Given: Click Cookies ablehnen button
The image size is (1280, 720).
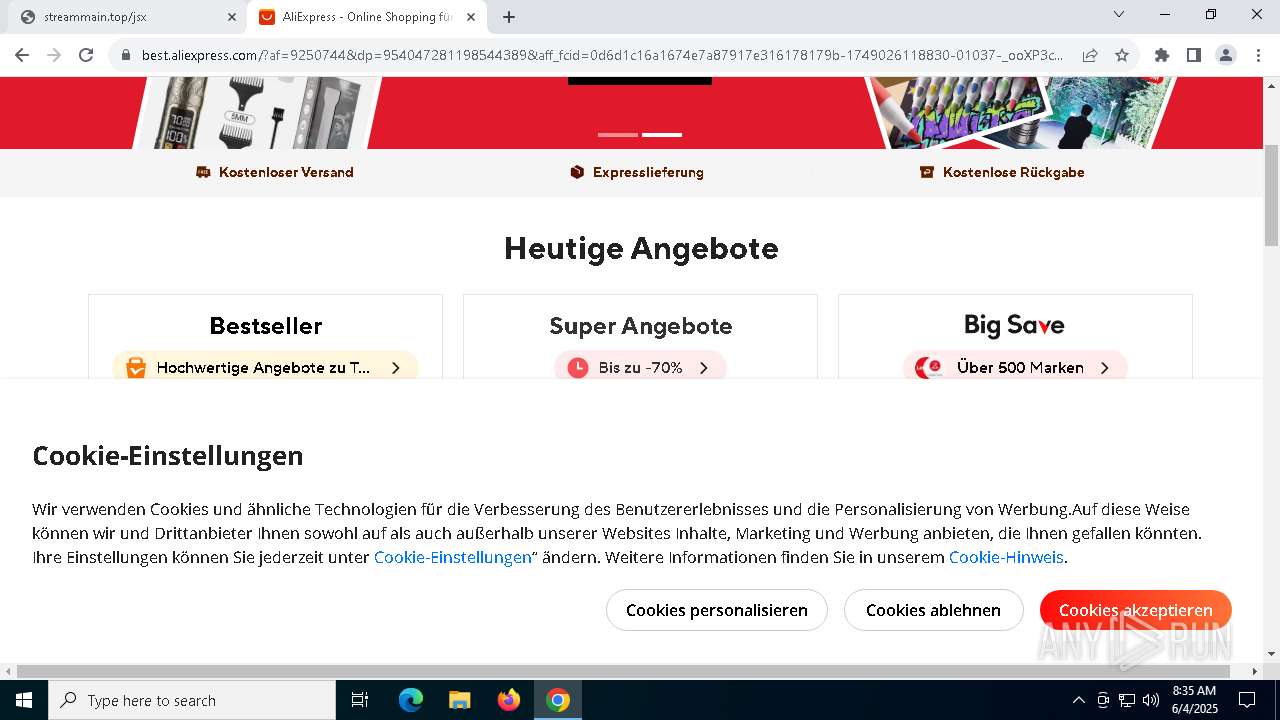Looking at the screenshot, I should (933, 610).
